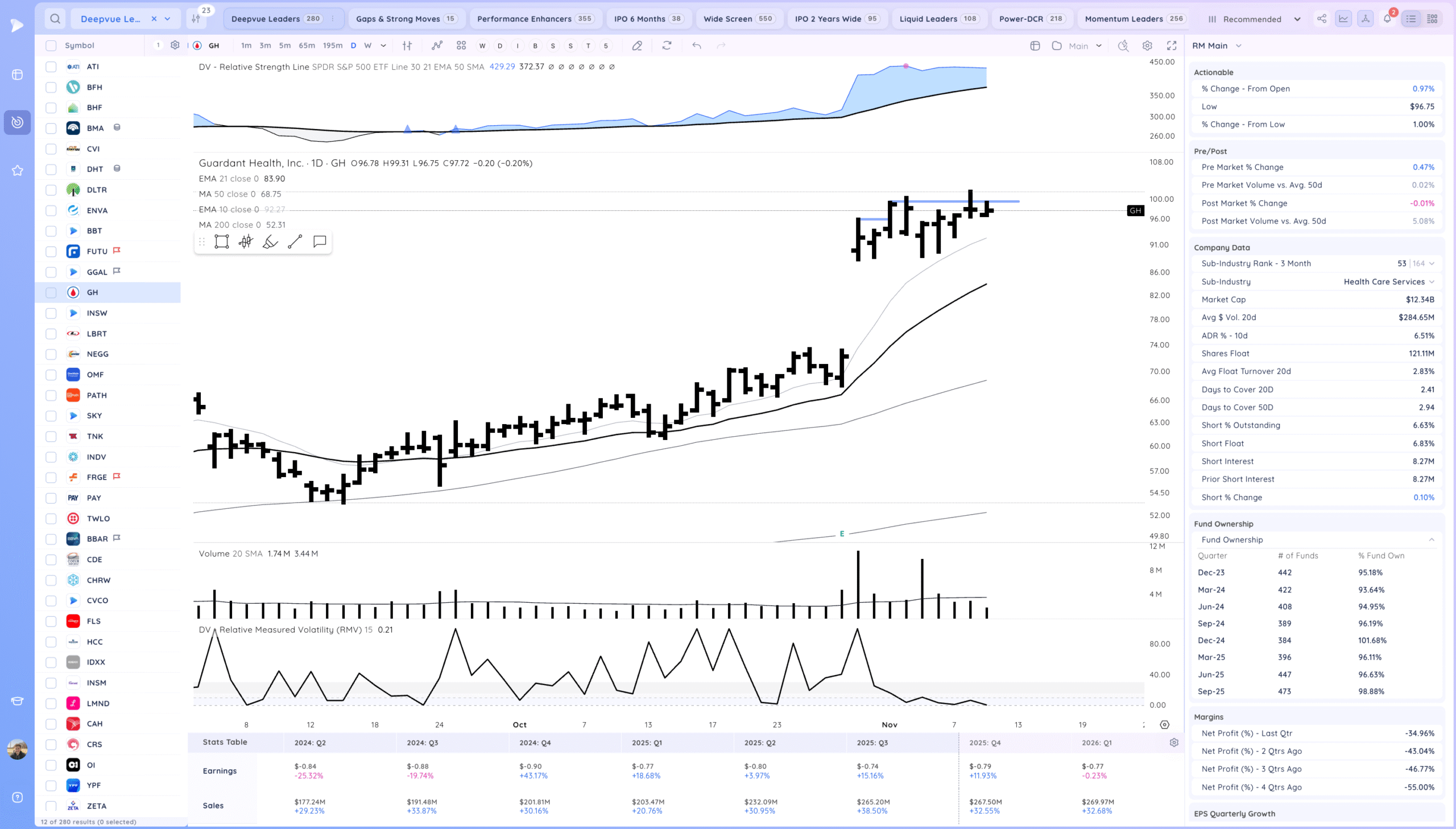
Task: Select the rectangle drawing tool
Action: tap(221, 242)
